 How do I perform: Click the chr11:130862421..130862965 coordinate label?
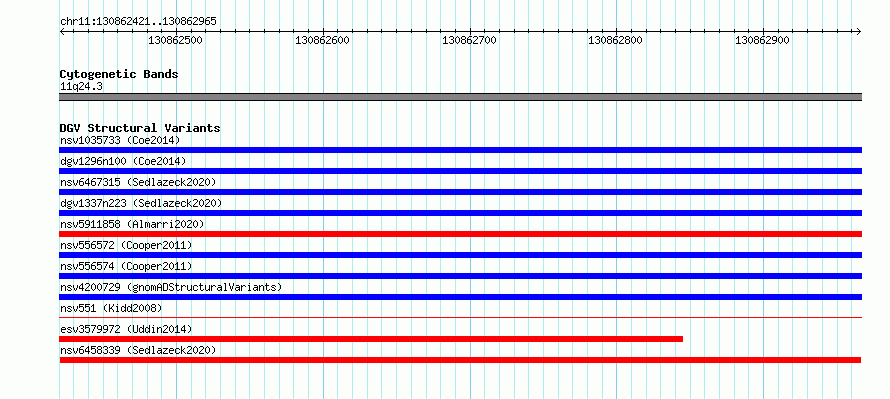(x=138, y=22)
